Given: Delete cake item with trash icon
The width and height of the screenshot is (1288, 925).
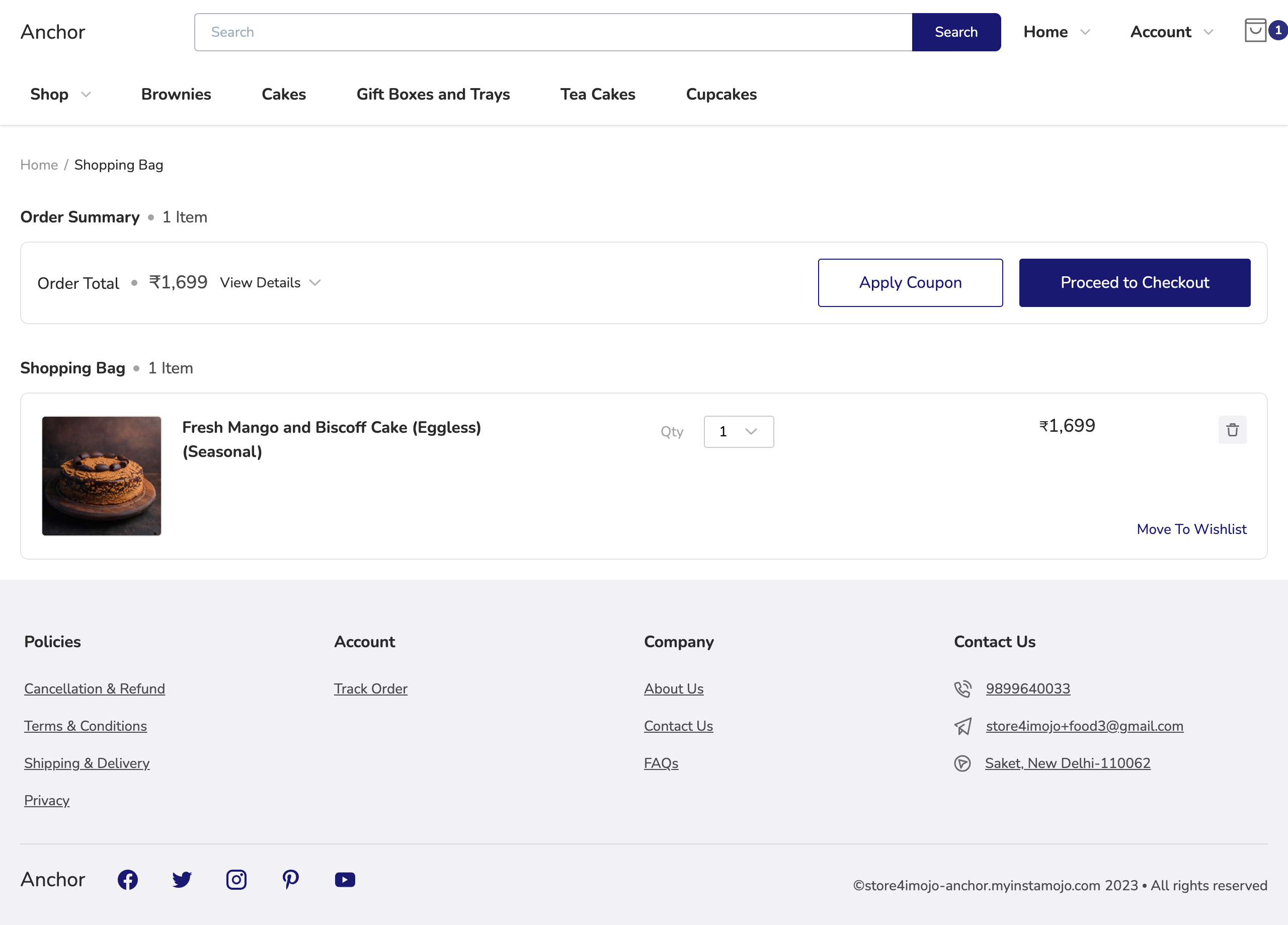Looking at the screenshot, I should (1232, 430).
